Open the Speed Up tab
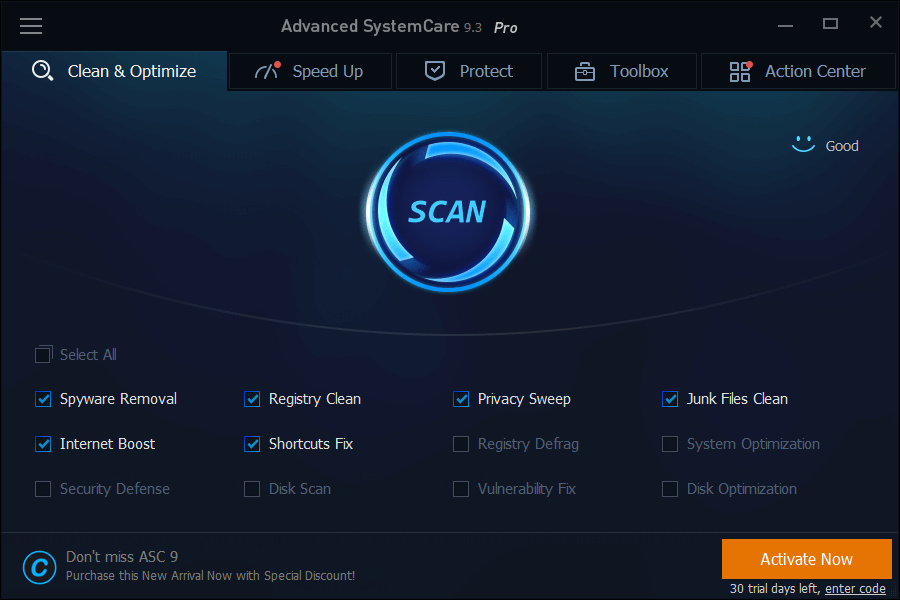Screen dimensions: 900x600 pyautogui.click(x=311, y=71)
